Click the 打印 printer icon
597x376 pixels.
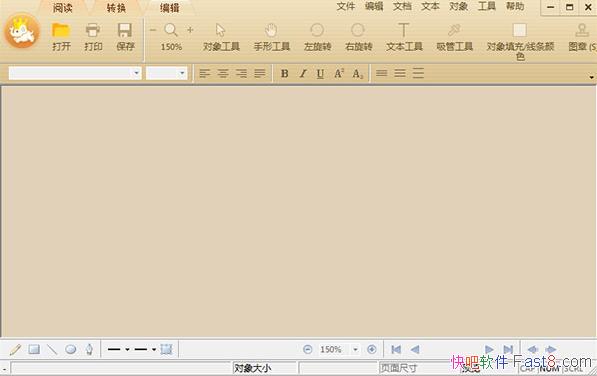(x=93, y=31)
